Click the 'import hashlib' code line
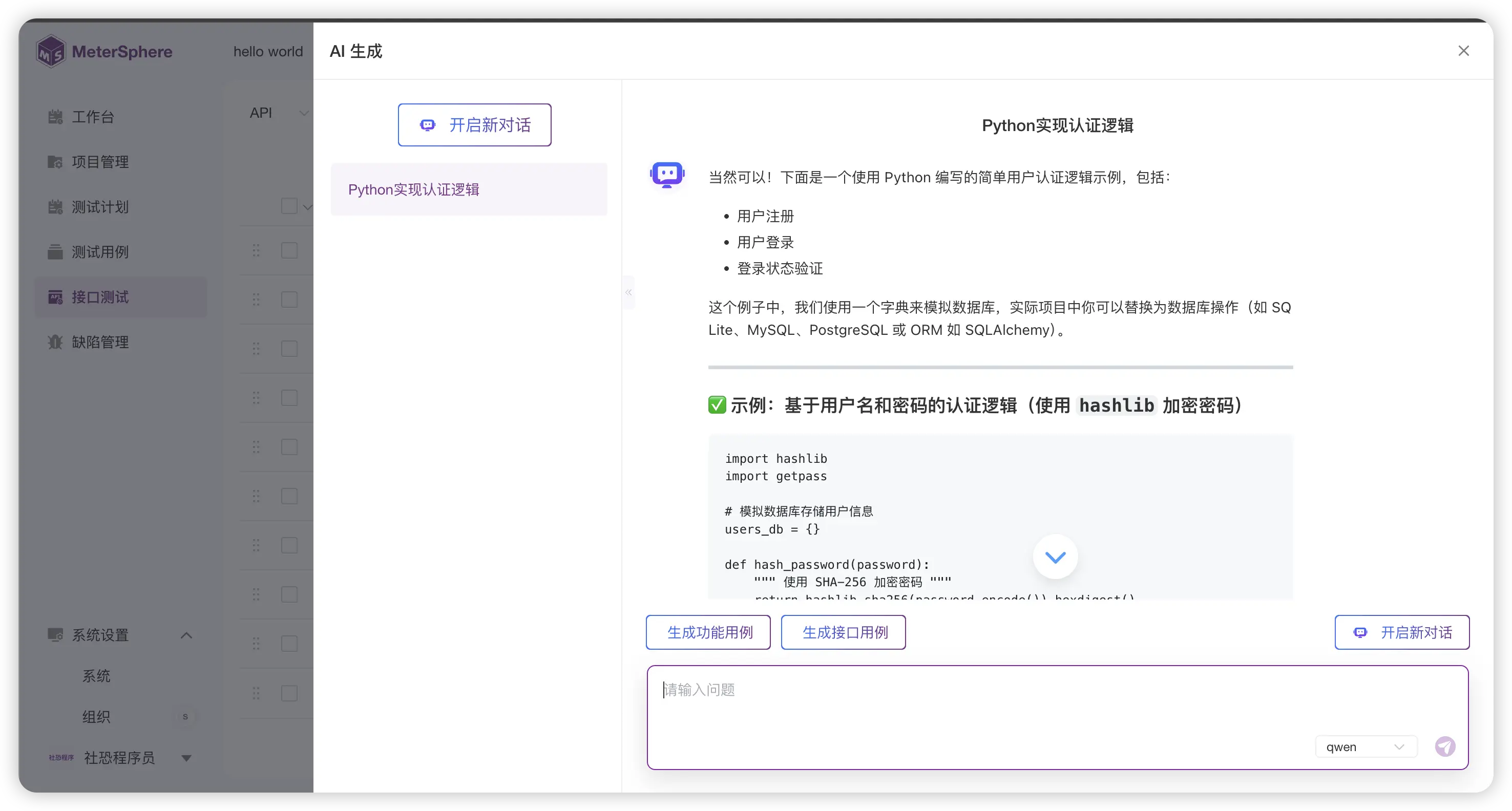This screenshot has height=811, width=1512. 775,459
